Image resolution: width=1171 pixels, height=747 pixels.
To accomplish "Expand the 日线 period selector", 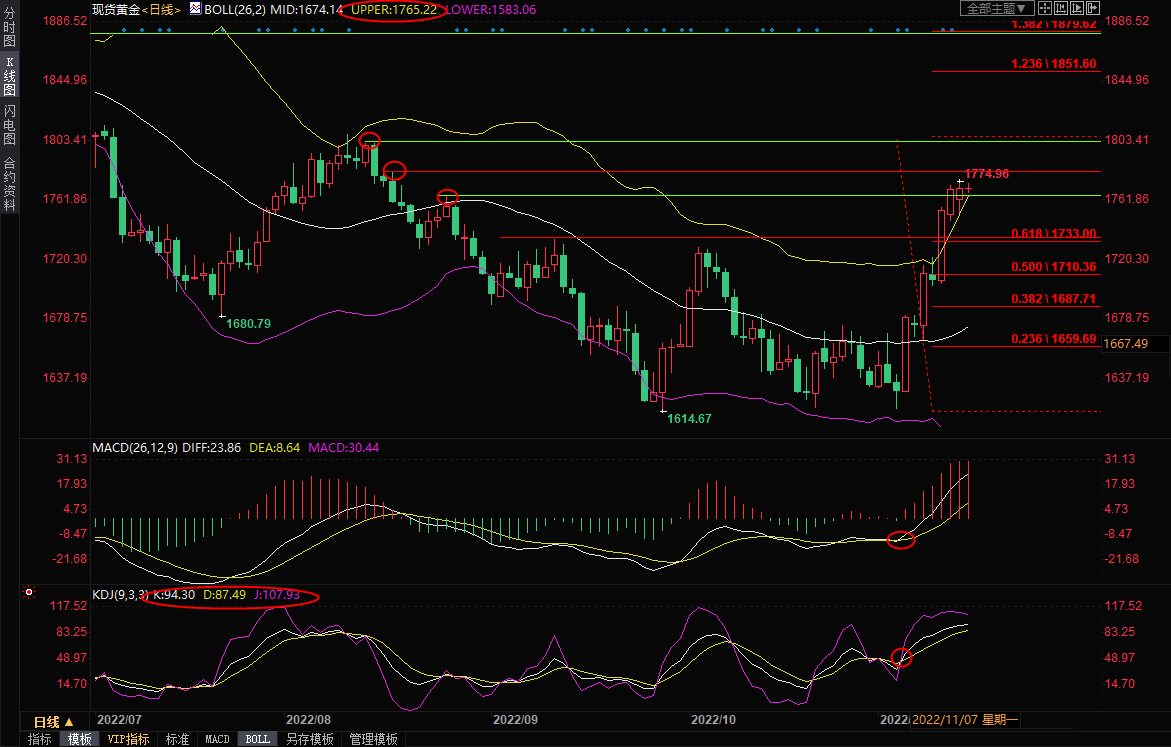I will click(x=54, y=722).
